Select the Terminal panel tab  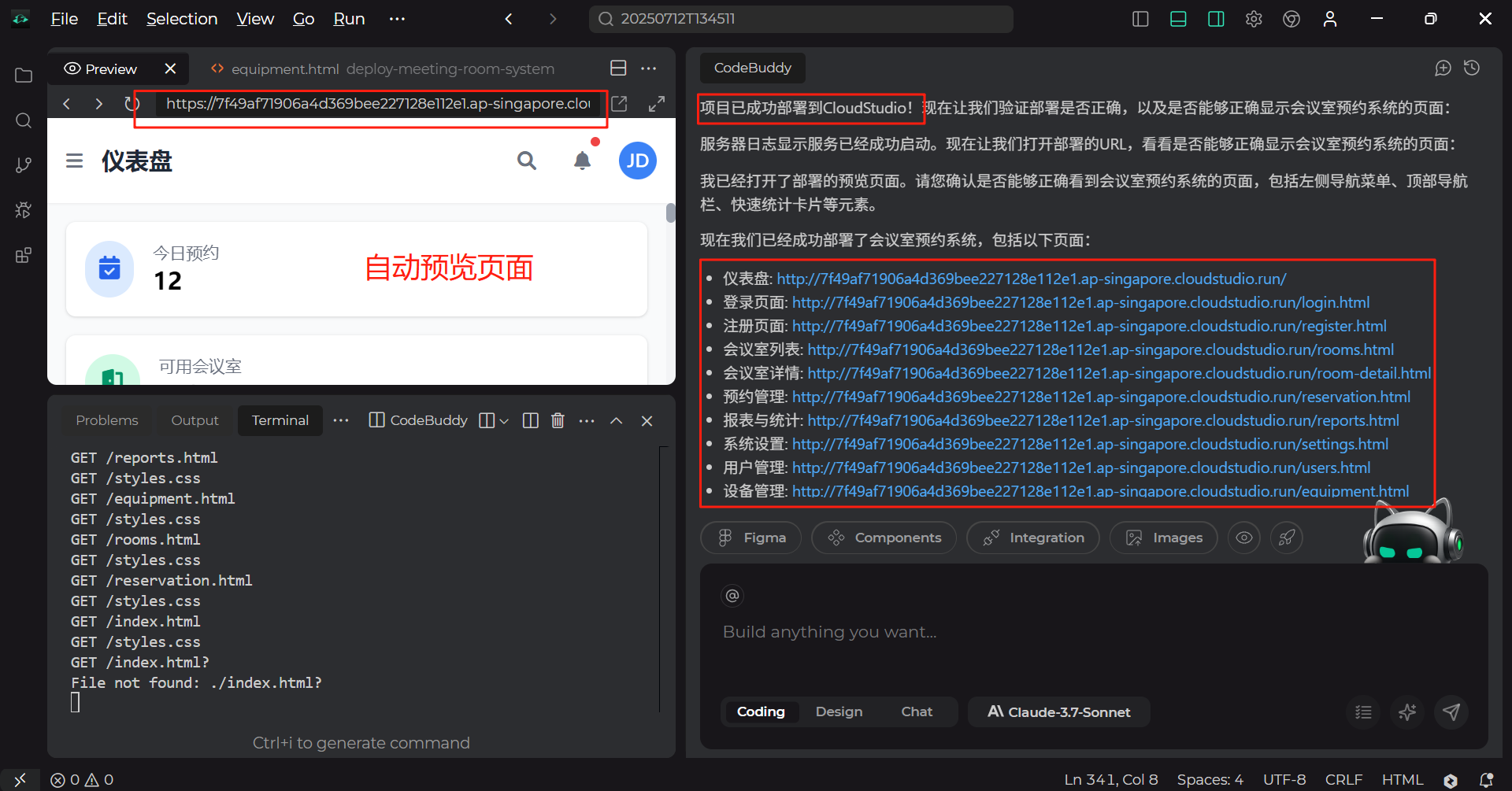point(280,421)
